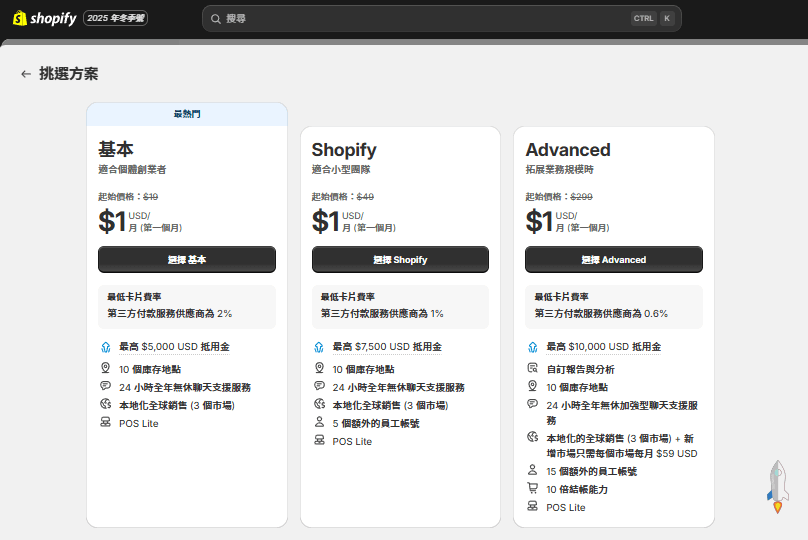Choose the 選擇 Advanced plan button
Image resolution: width=808 pixels, height=540 pixels.
(614, 259)
